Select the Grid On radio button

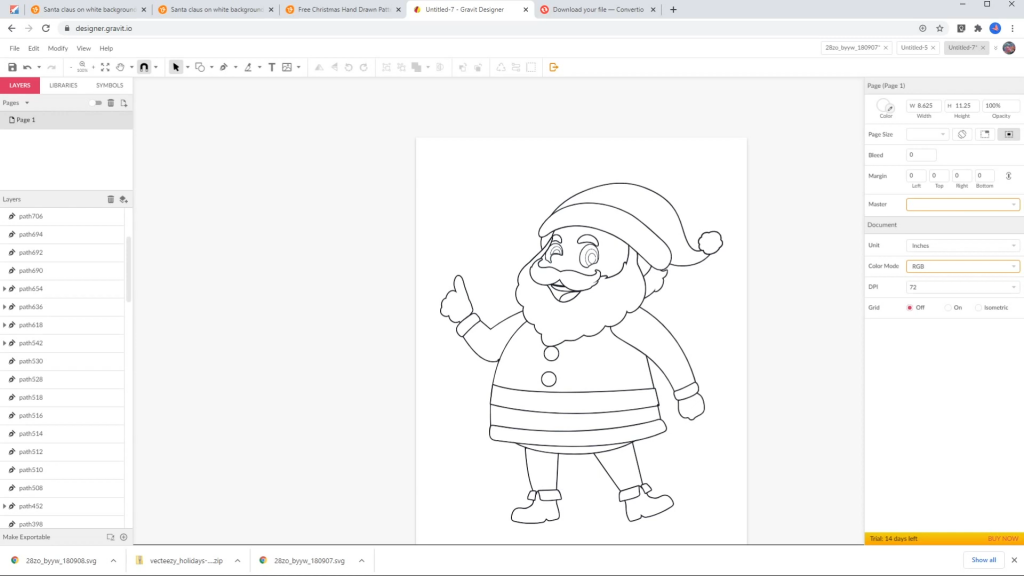pyautogui.click(x=948, y=307)
